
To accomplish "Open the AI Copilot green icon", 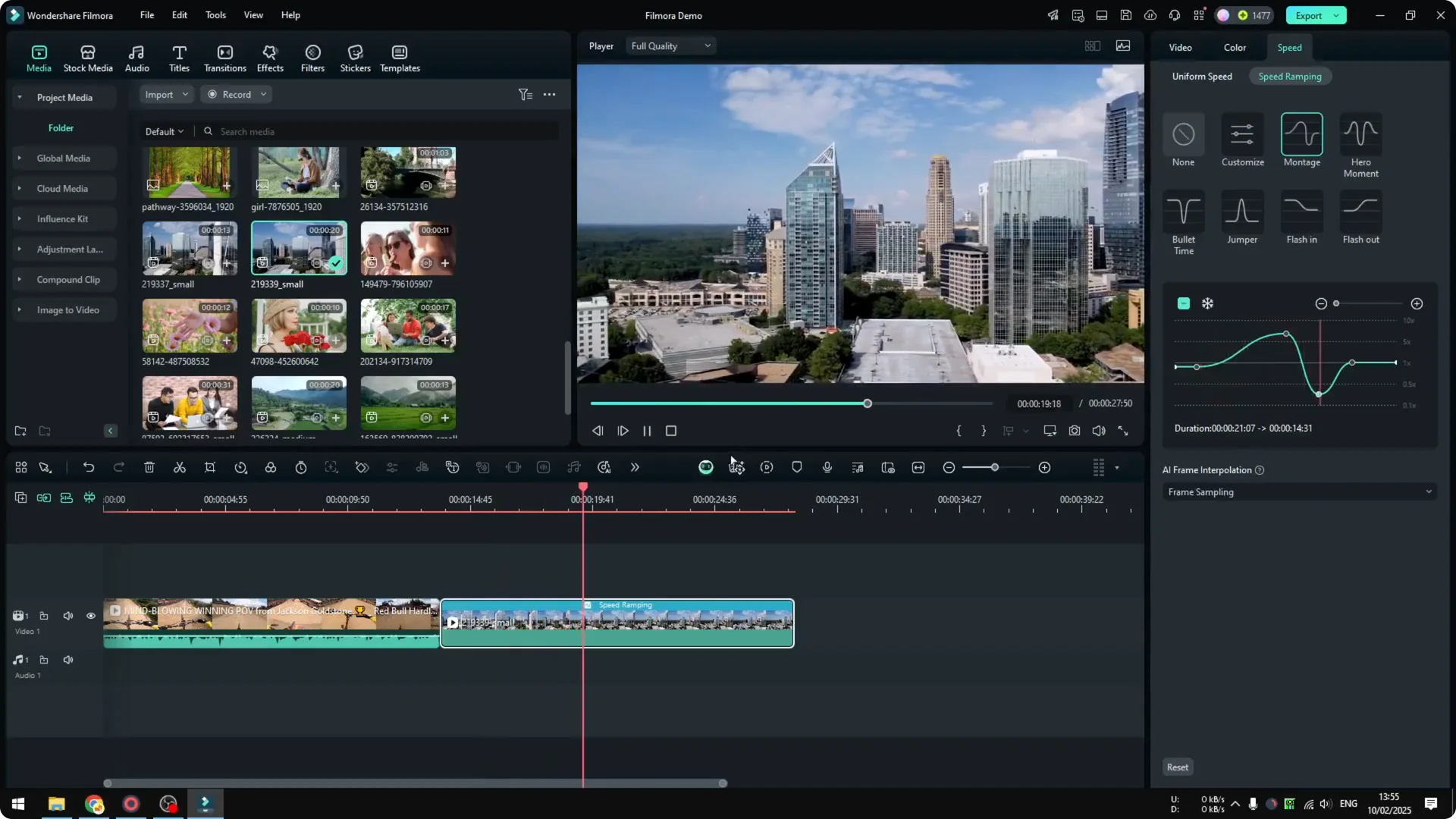I will point(705,467).
